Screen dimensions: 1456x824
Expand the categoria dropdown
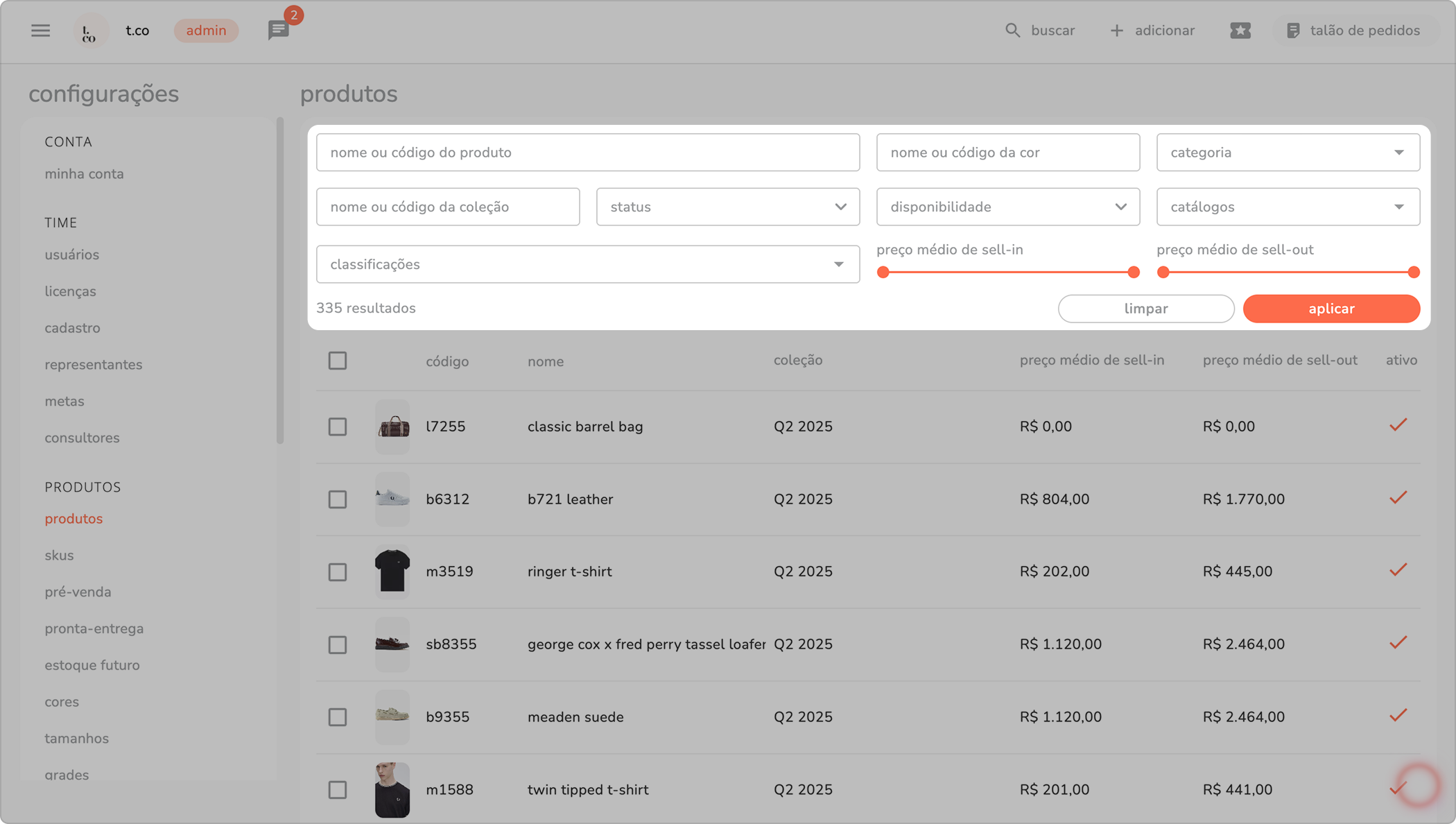tap(1288, 153)
